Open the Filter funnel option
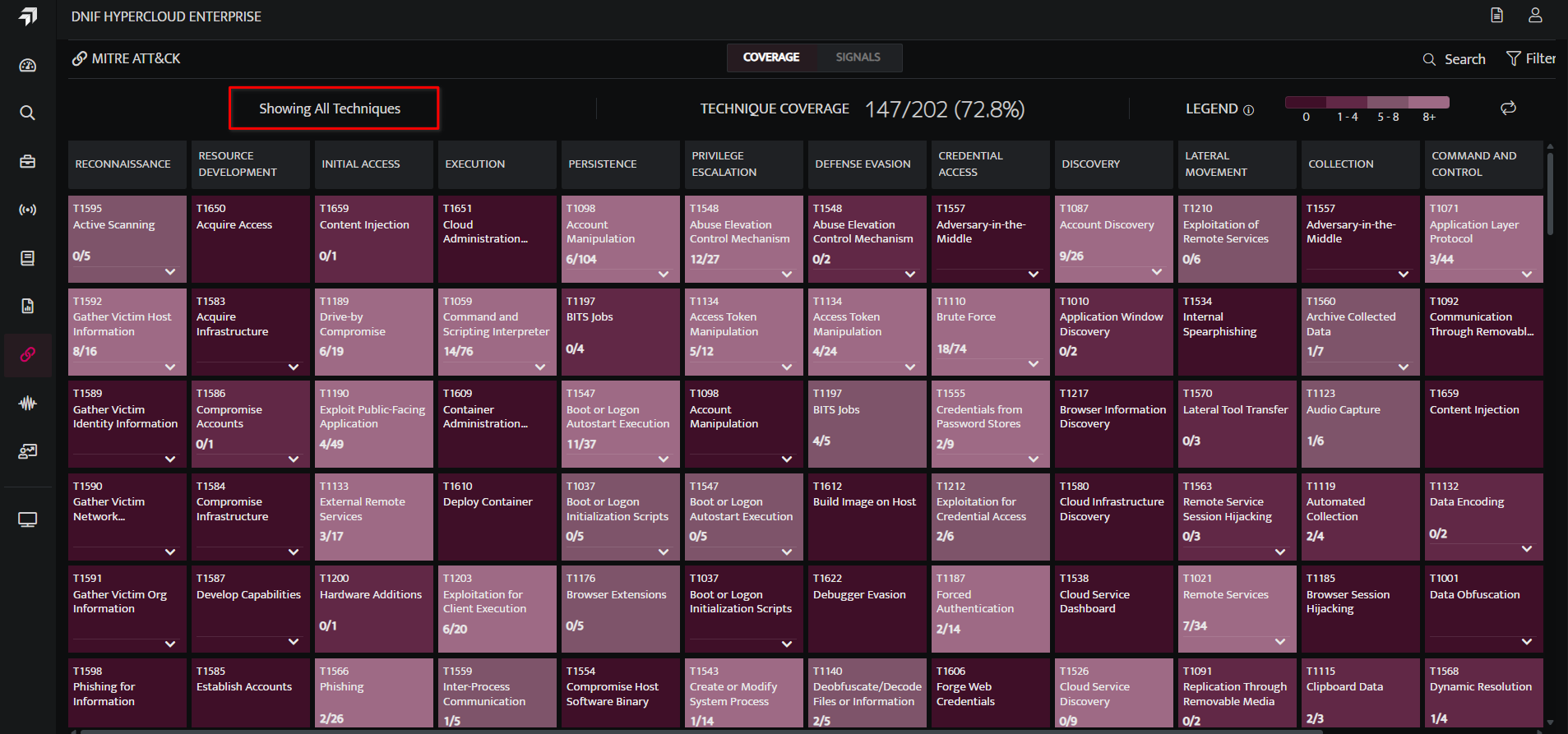Viewport: 1568px width, 734px height. pyautogui.click(x=1530, y=58)
